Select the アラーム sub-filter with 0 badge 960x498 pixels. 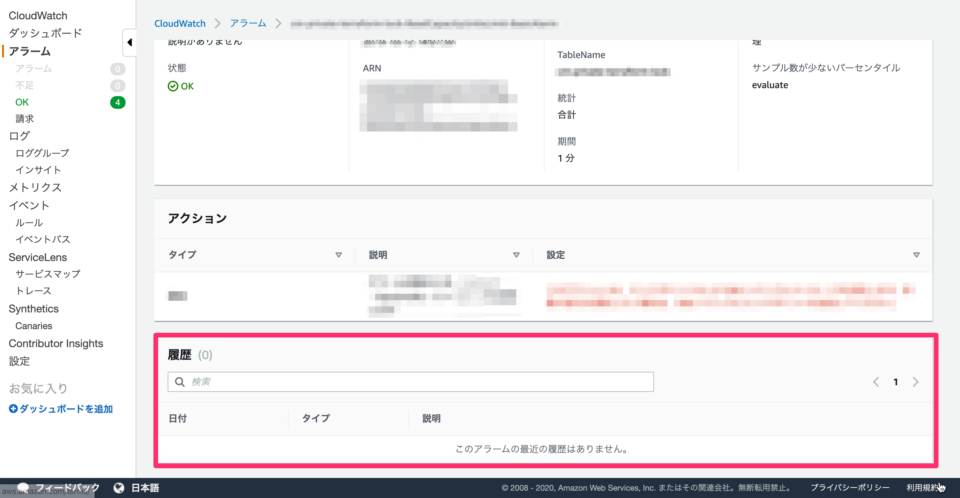pyautogui.click(x=34, y=69)
